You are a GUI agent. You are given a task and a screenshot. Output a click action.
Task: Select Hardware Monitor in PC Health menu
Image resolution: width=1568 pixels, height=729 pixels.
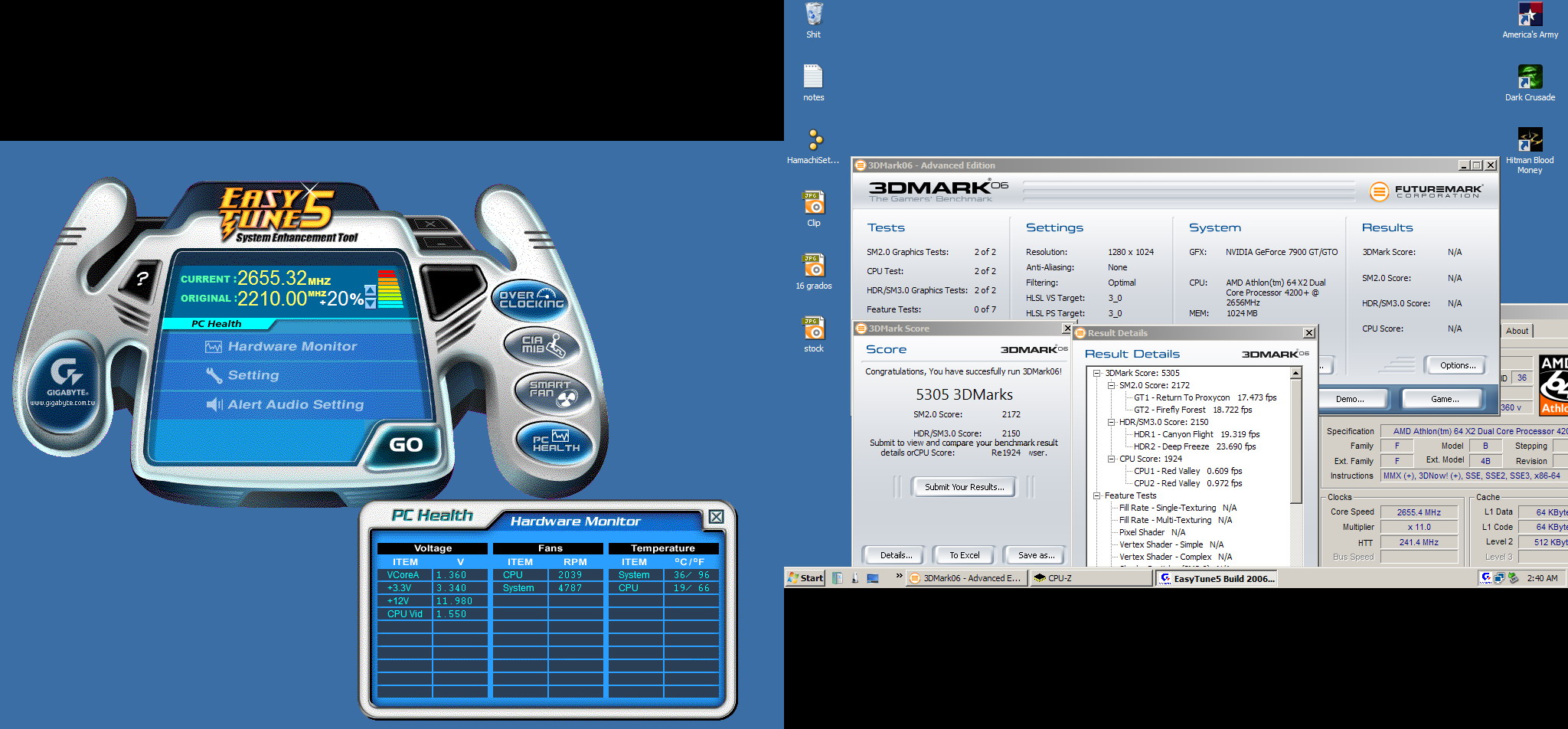click(292, 347)
